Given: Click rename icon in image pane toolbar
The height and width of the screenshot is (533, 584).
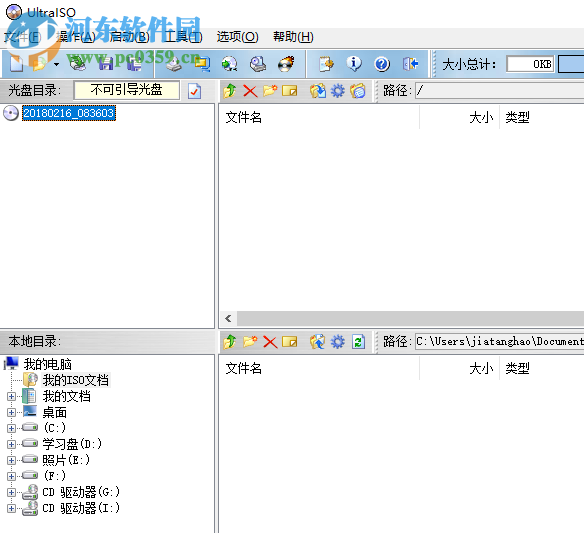Looking at the screenshot, I should 290,91.
